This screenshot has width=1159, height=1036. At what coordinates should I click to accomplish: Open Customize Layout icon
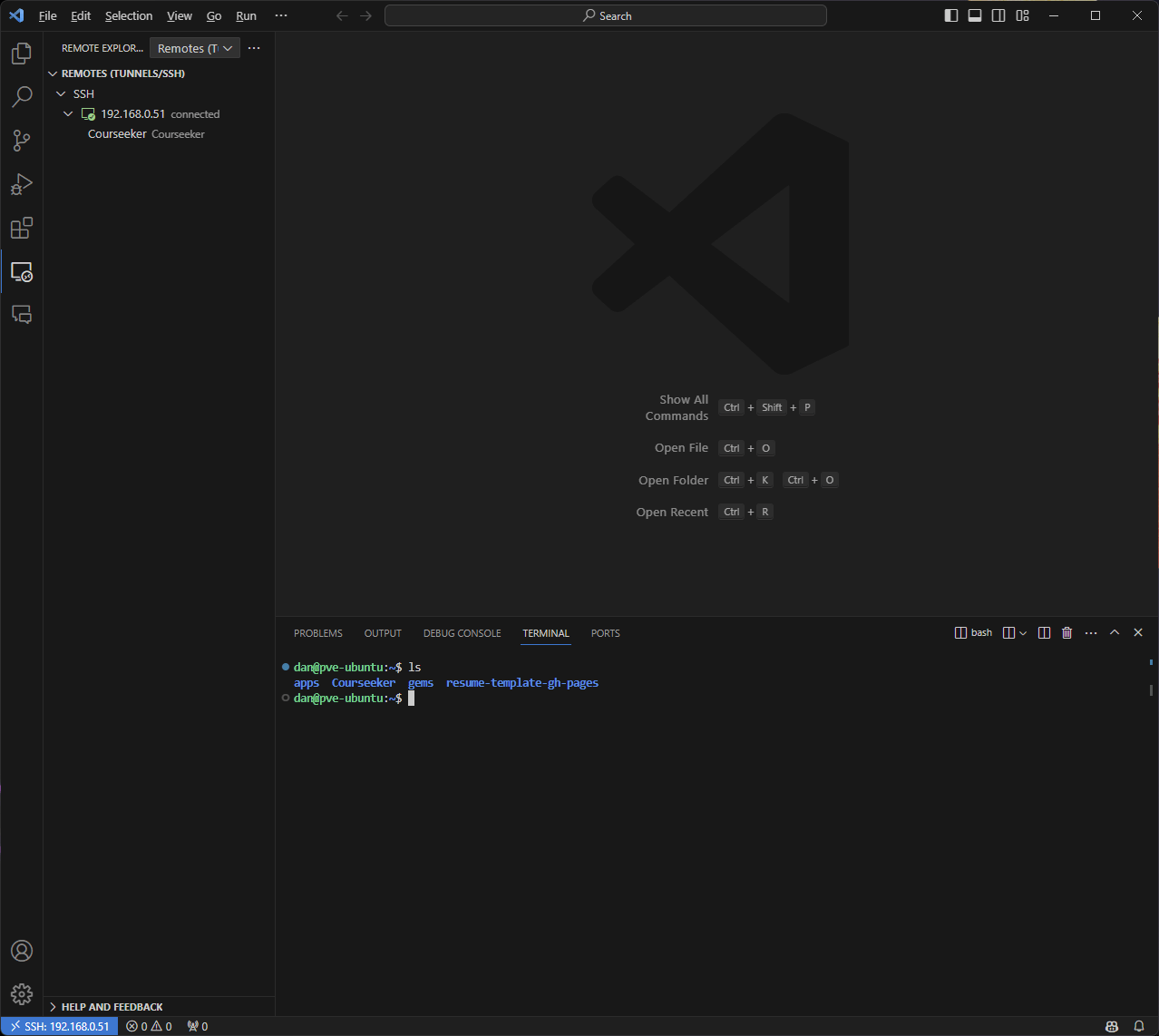point(1022,15)
